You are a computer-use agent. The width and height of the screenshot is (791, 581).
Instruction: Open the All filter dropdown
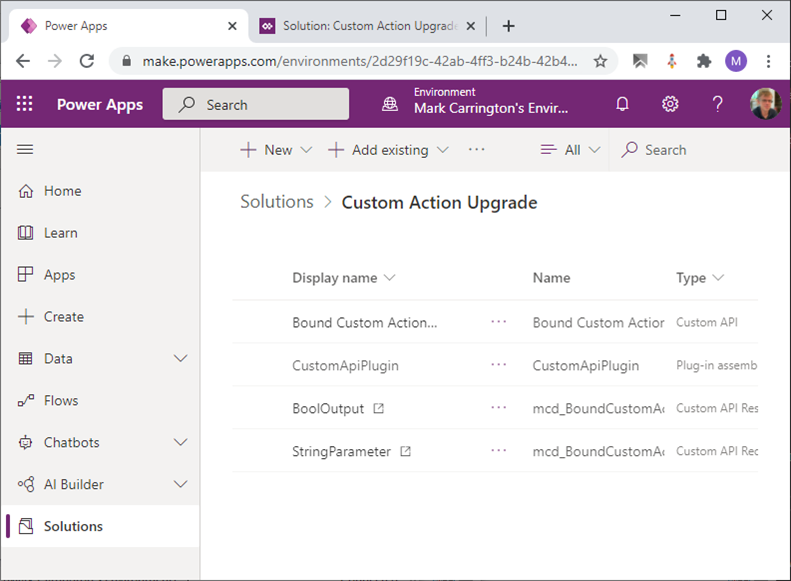(571, 150)
